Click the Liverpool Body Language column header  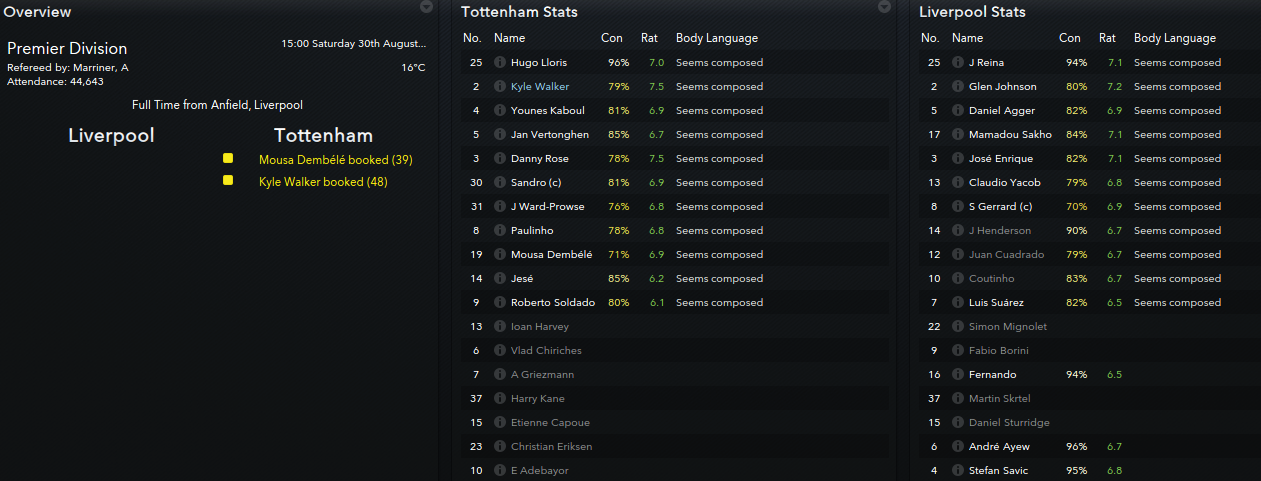pos(1175,38)
